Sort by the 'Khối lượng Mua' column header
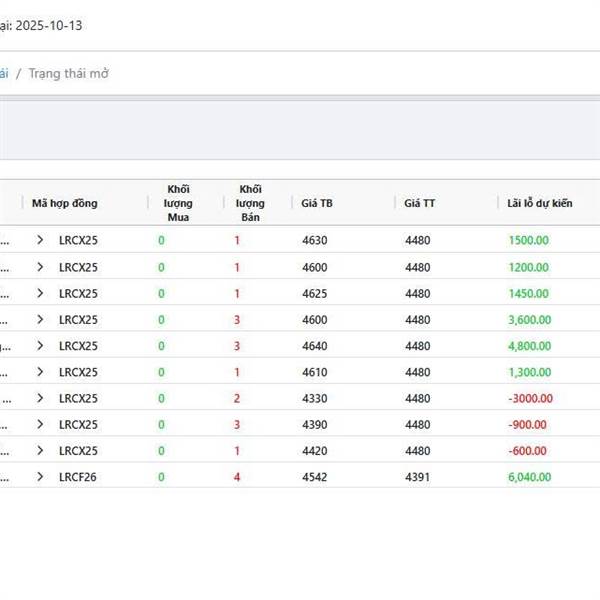This screenshot has height=600, width=600. point(179,203)
